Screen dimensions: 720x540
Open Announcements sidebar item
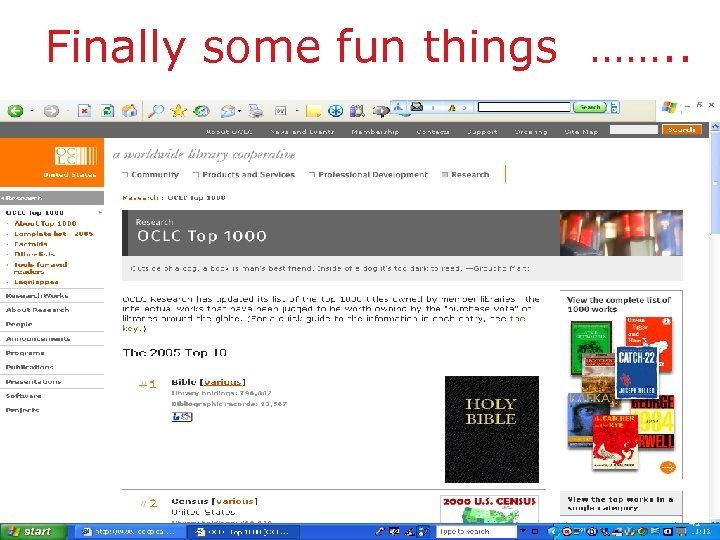(38, 339)
